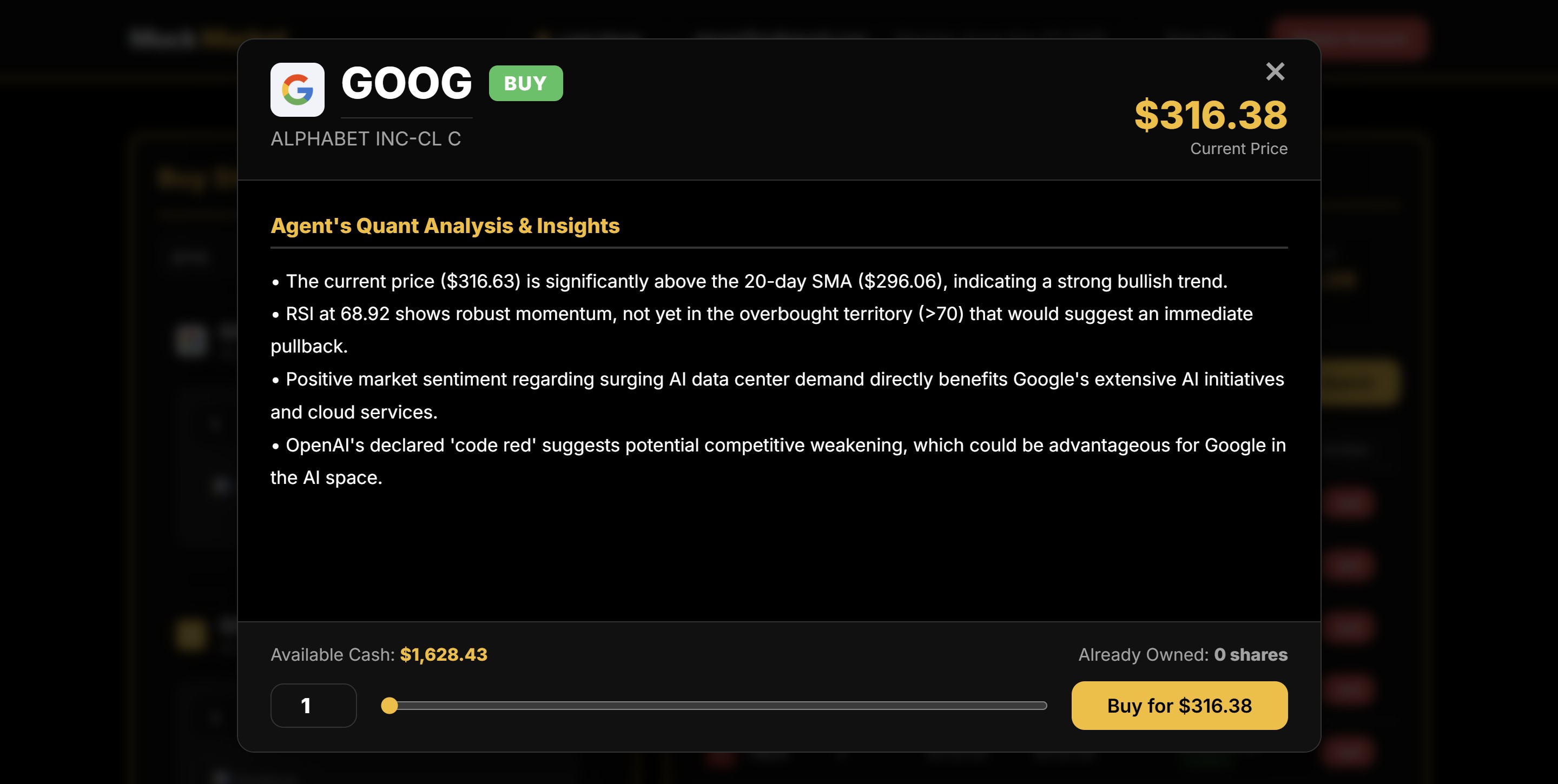Click the green BUY badge
This screenshot has width=1558, height=784.
525,83
